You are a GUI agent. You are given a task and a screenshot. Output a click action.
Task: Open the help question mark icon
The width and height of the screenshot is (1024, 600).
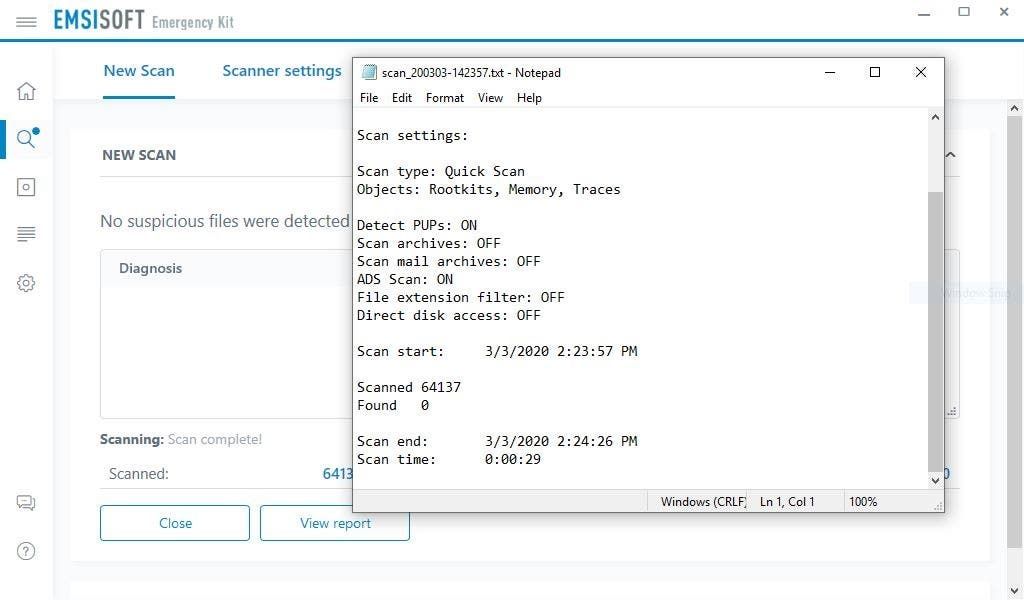click(x=26, y=551)
